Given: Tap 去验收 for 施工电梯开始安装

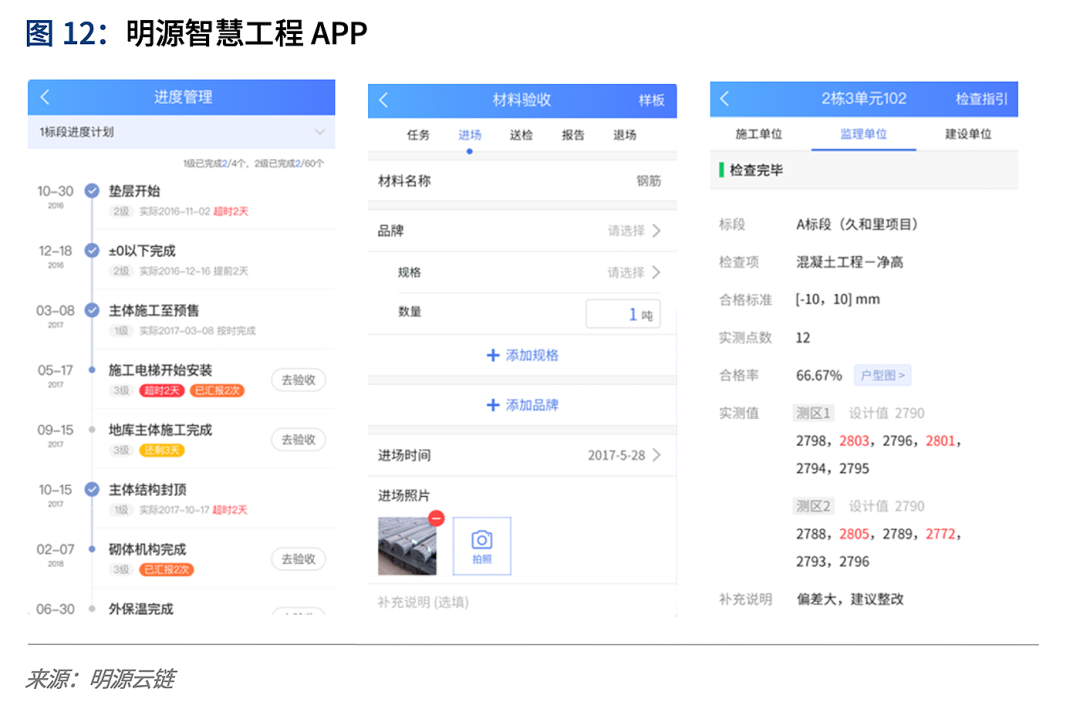Looking at the screenshot, I should point(298,380).
